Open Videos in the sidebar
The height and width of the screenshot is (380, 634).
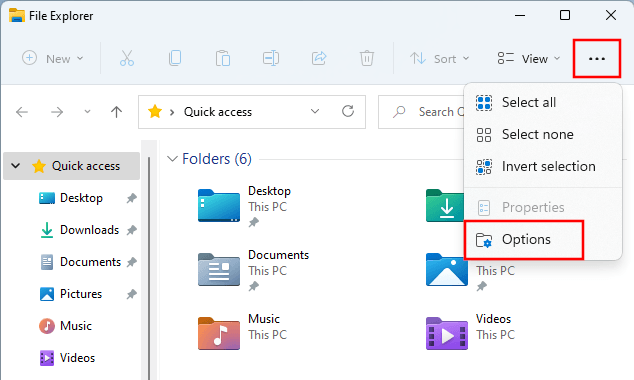tap(77, 358)
